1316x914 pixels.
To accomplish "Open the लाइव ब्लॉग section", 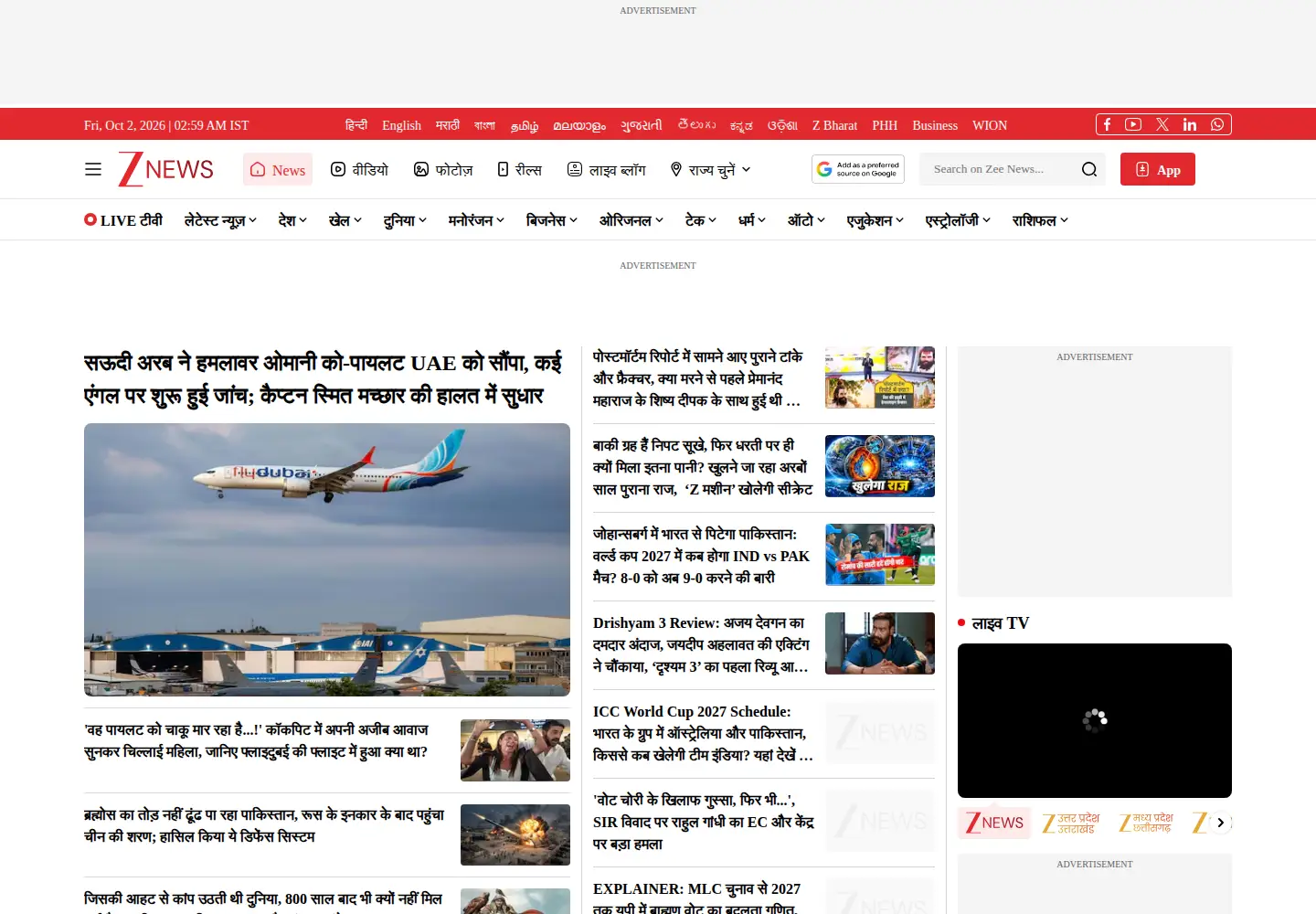I will coord(607,169).
